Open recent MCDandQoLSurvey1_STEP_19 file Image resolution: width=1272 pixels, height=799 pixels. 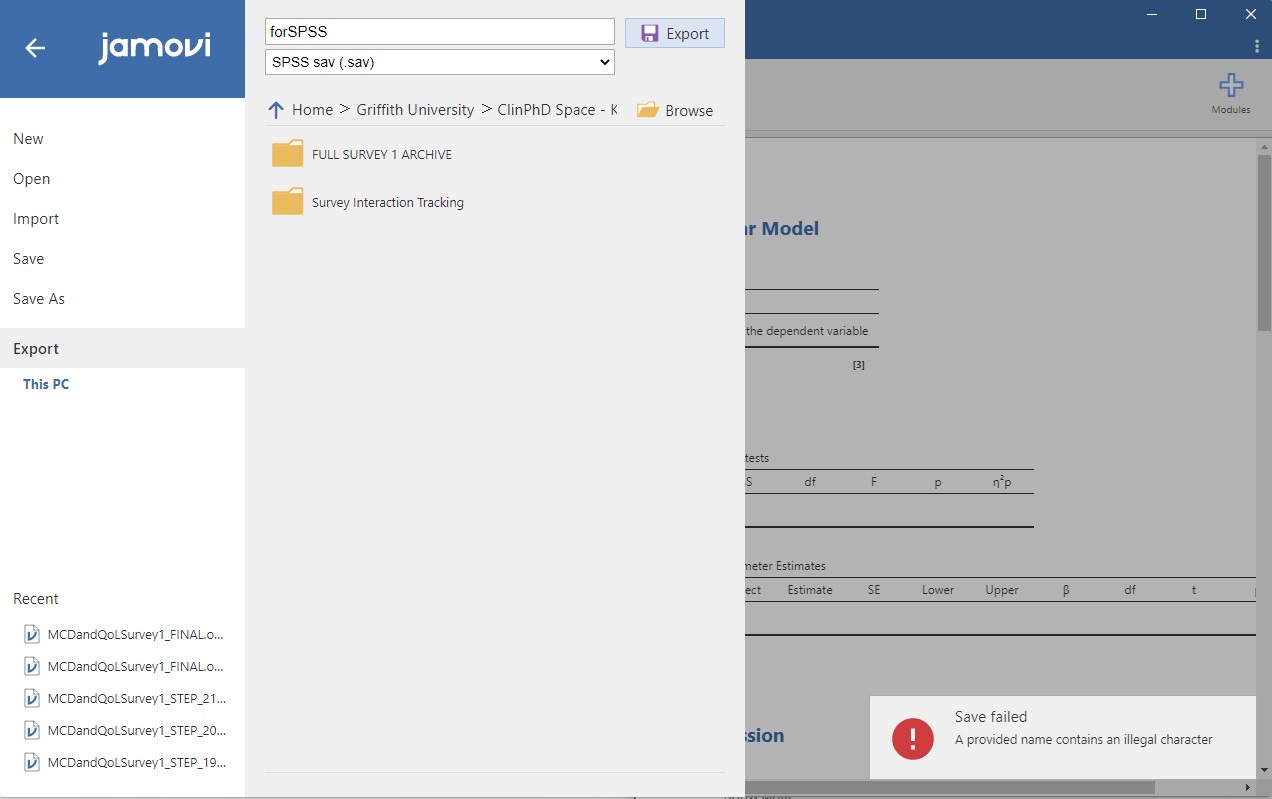[125, 762]
